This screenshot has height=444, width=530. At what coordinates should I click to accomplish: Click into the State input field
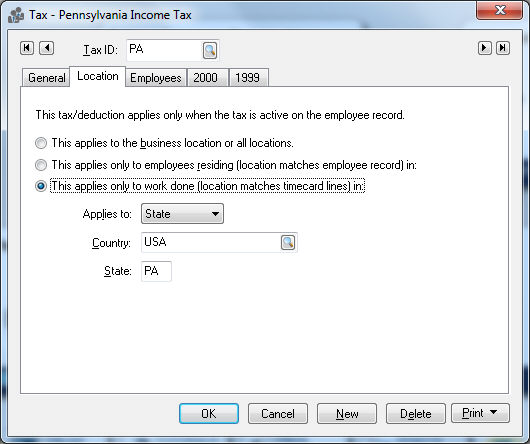pyautogui.click(x=156, y=271)
